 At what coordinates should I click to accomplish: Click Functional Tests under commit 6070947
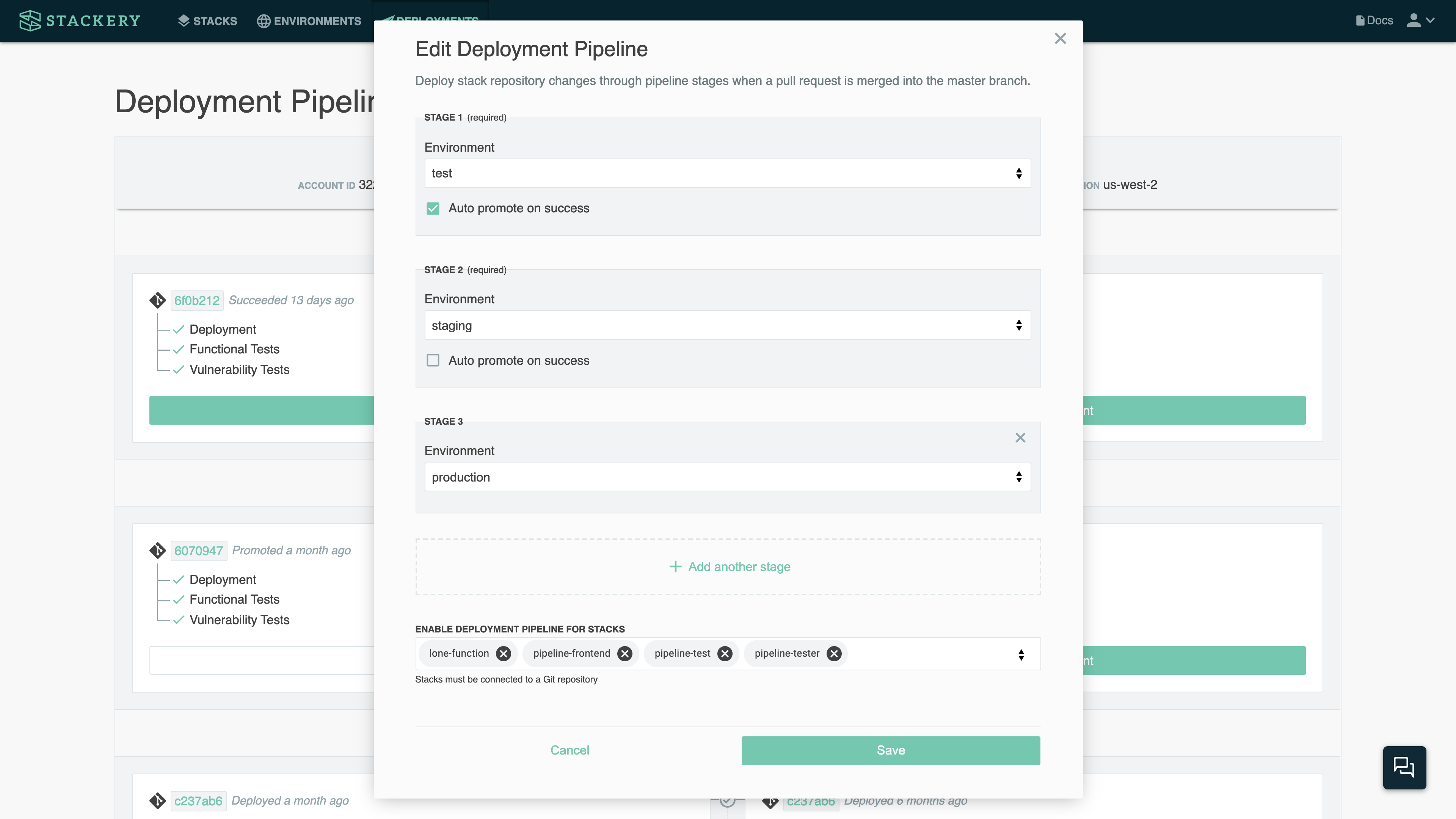(x=235, y=599)
